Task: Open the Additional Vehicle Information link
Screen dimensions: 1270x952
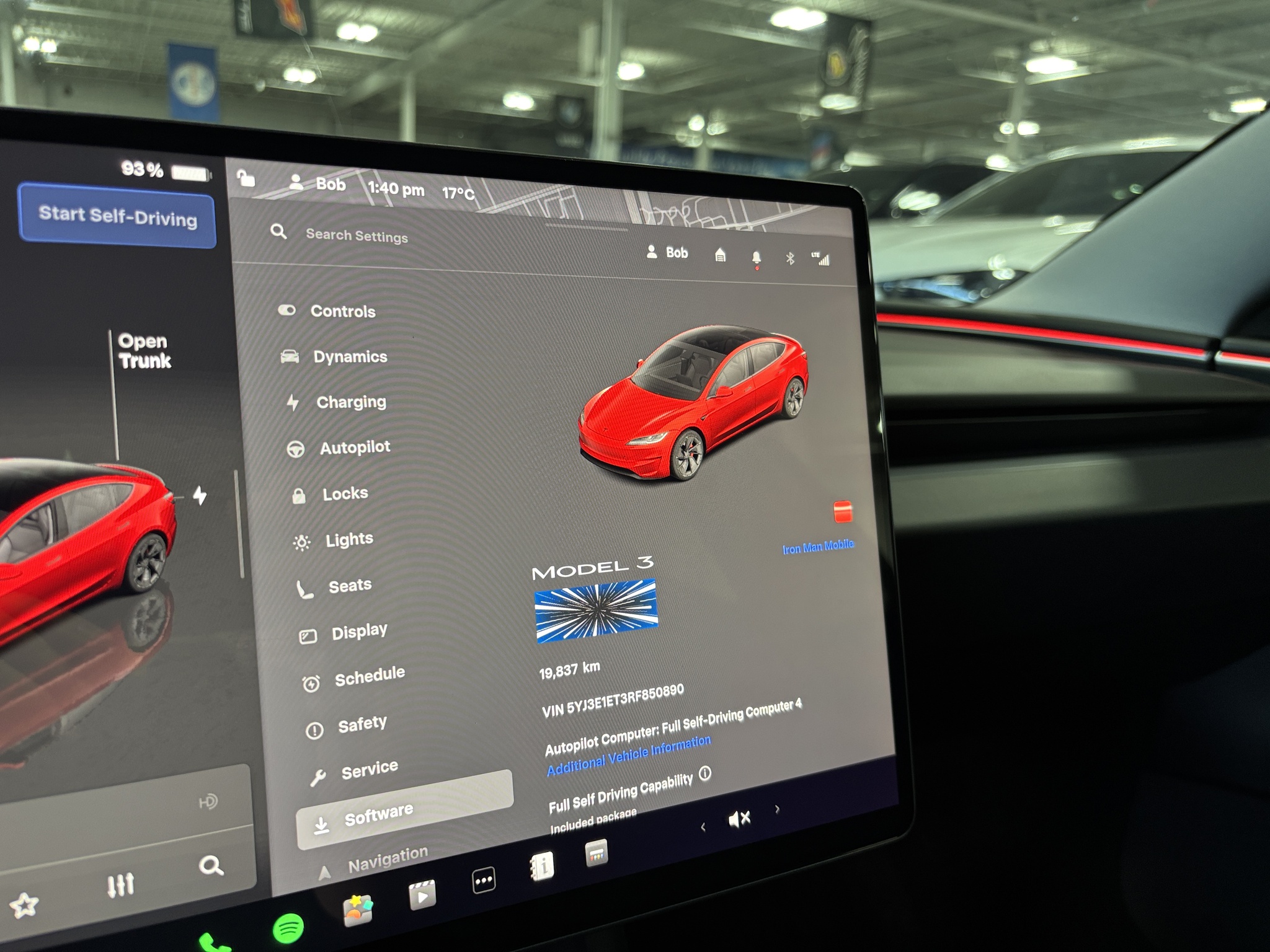Action: [x=628, y=756]
